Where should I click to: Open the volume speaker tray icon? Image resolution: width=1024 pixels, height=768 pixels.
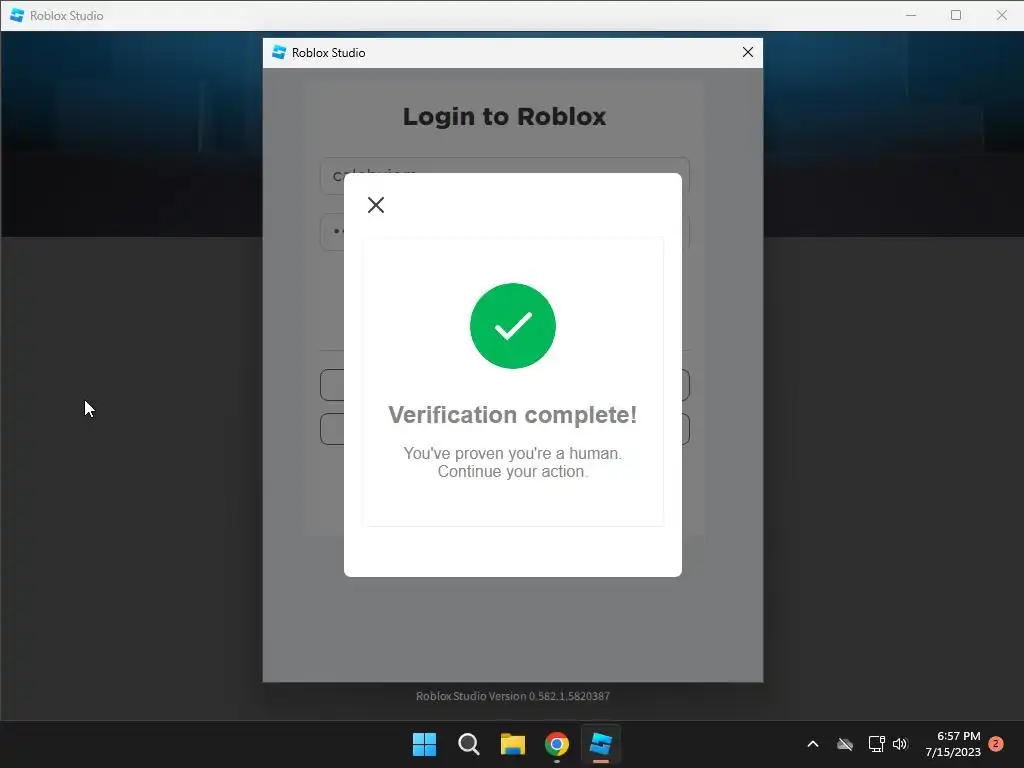point(901,744)
